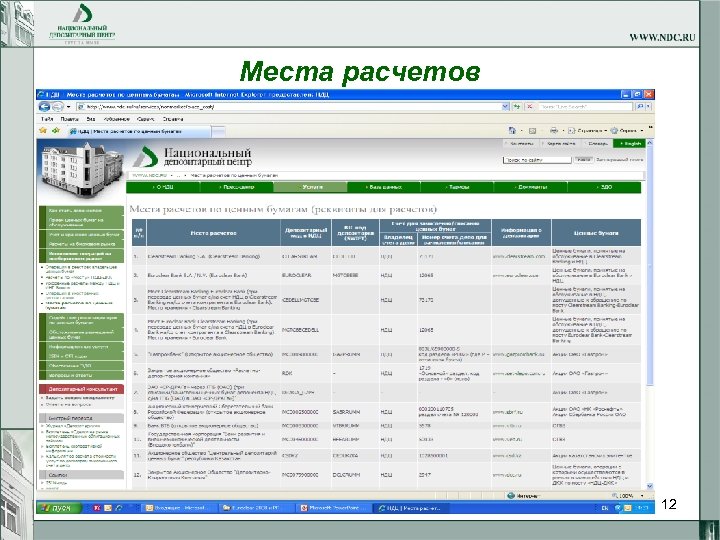Switch to the Euroclear 2008 folder taskbar button

click(x=255, y=508)
